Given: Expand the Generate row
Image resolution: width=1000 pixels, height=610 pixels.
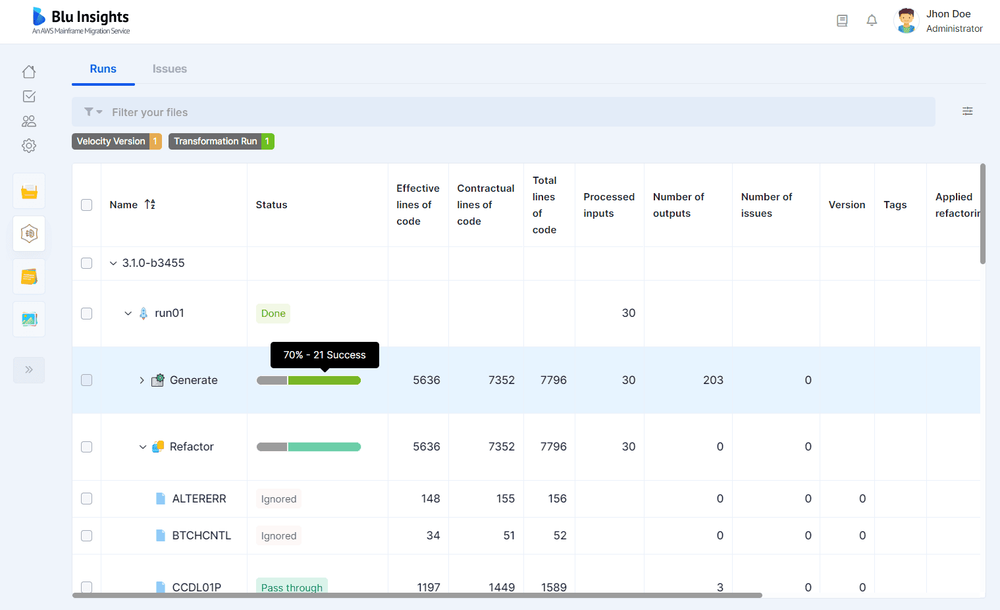Looking at the screenshot, I should click(141, 380).
